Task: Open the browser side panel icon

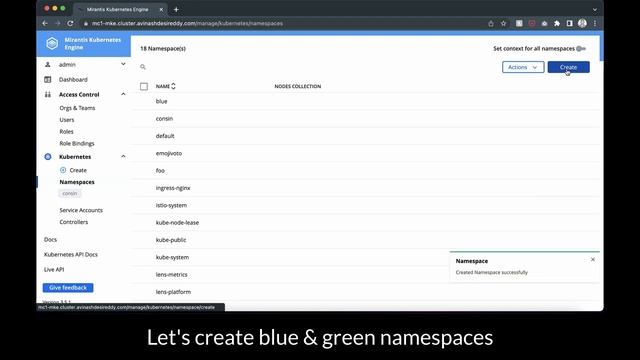Action: pyautogui.click(x=569, y=24)
